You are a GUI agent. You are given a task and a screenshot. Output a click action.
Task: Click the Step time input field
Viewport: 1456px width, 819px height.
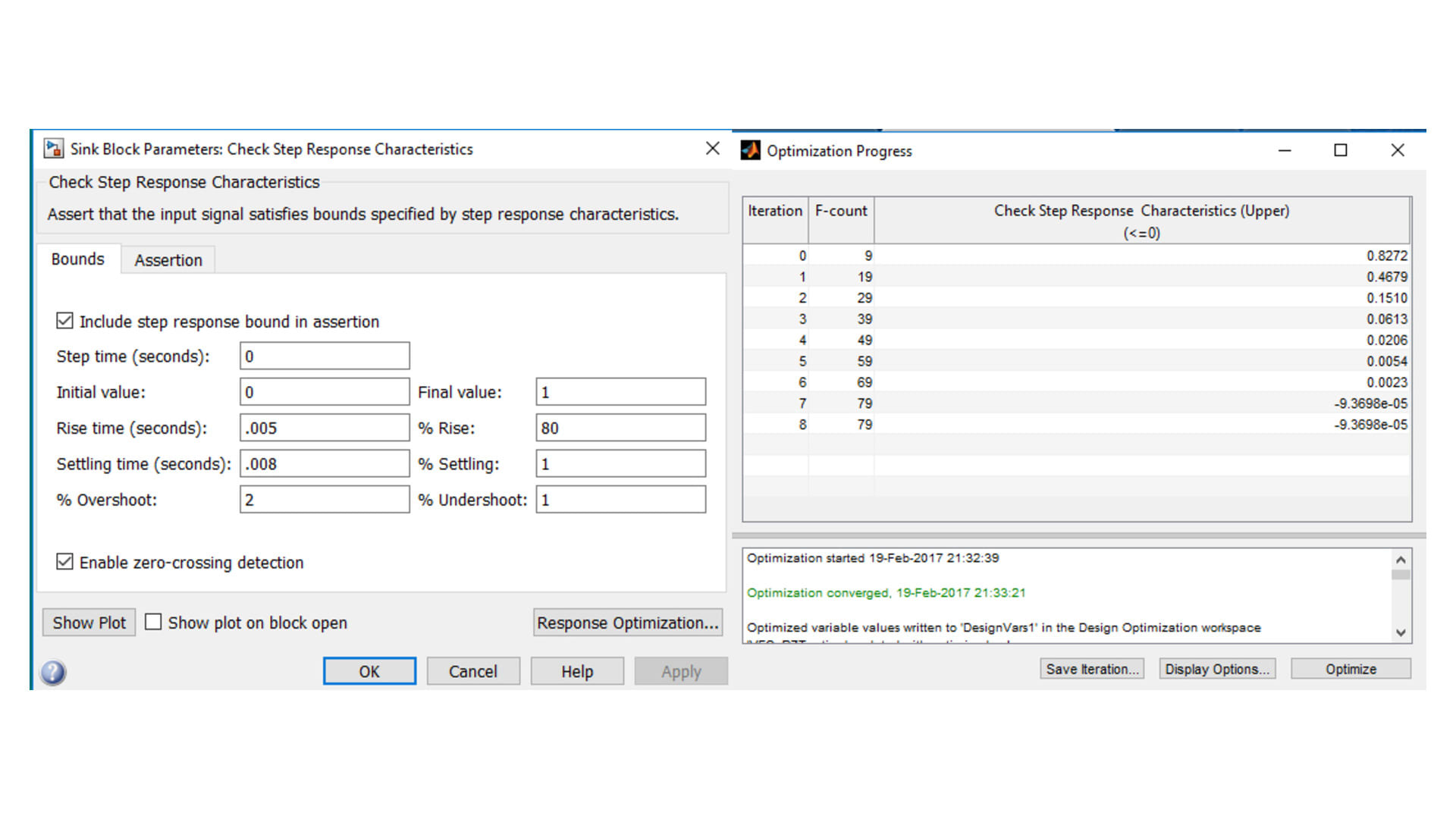click(x=325, y=356)
